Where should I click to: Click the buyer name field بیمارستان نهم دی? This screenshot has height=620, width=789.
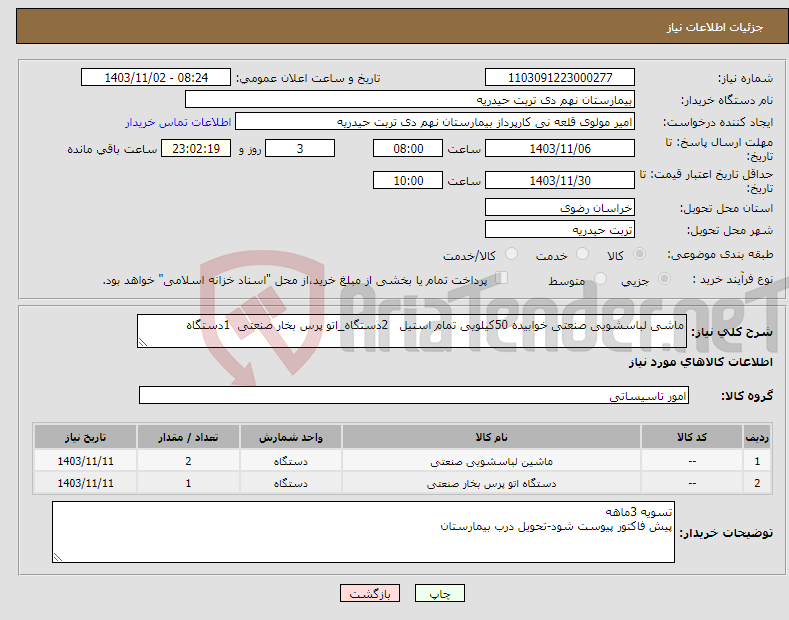click(x=410, y=100)
